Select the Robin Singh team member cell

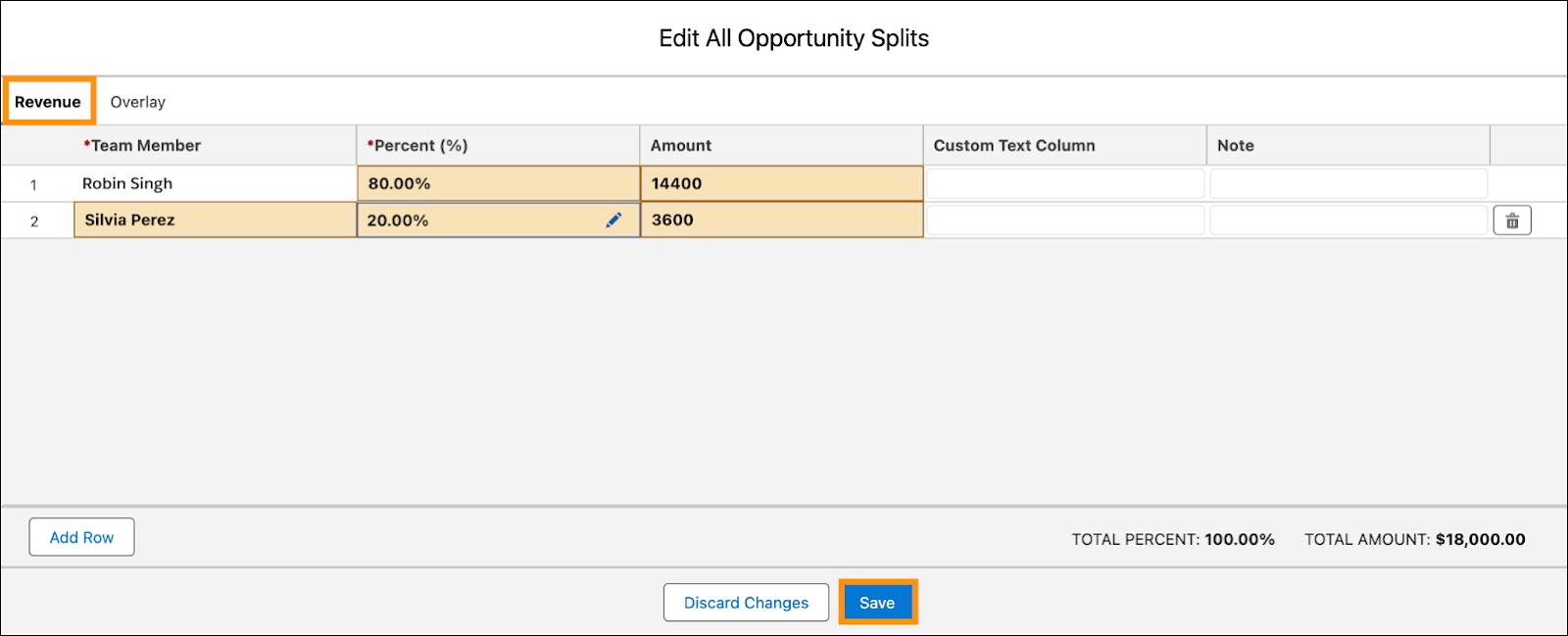pos(216,183)
